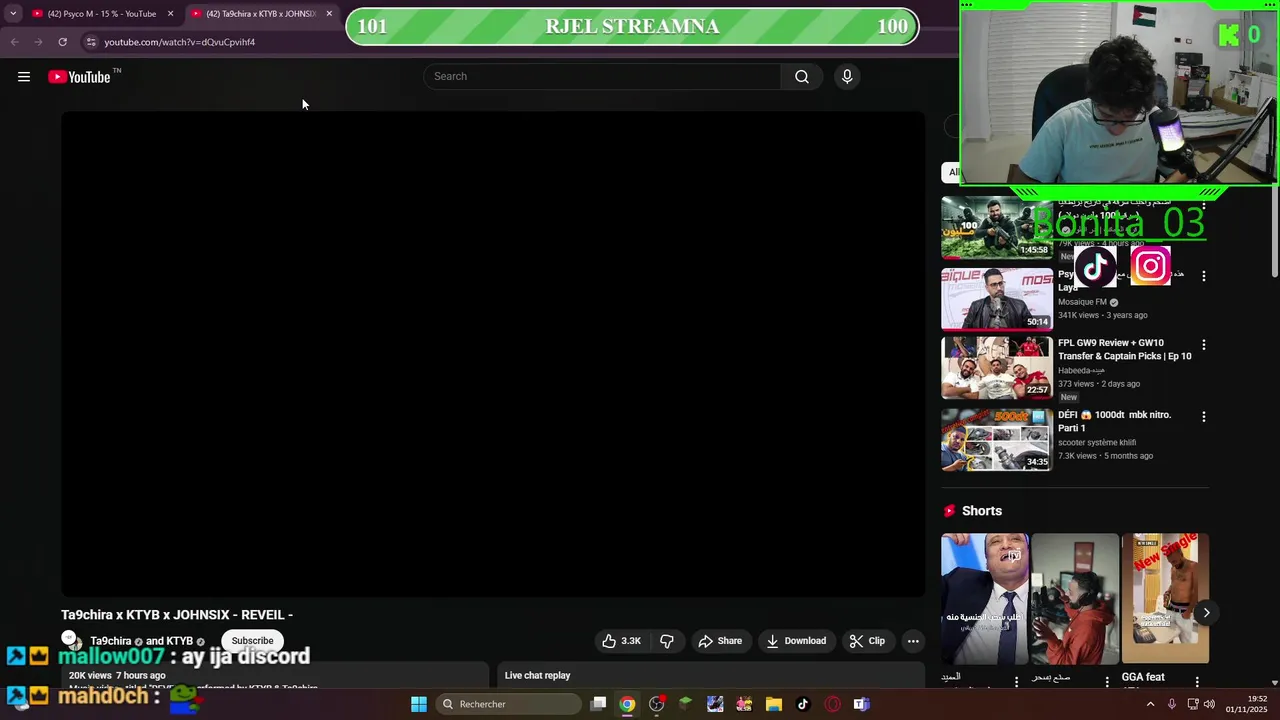The height and width of the screenshot is (720, 1280).
Task: Dislike the video with thumbs down
Action: (667, 641)
